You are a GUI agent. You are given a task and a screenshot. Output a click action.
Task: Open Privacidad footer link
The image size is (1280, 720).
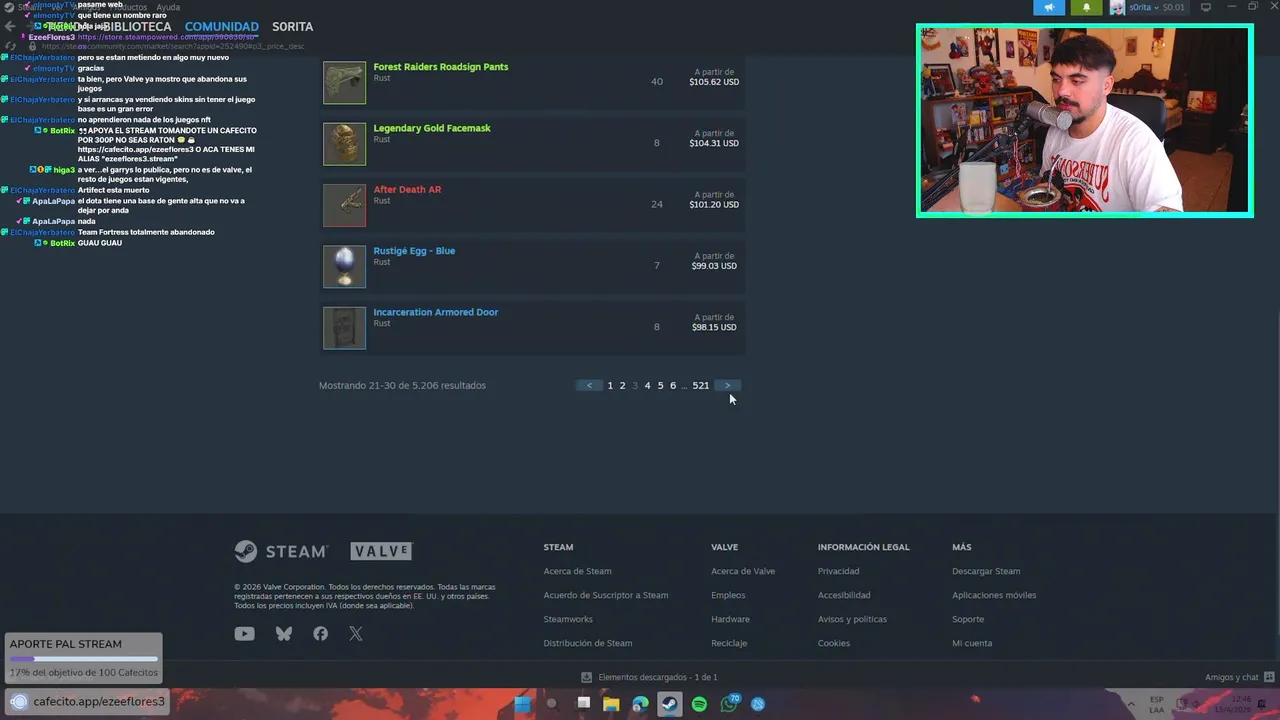pyautogui.click(x=838, y=571)
